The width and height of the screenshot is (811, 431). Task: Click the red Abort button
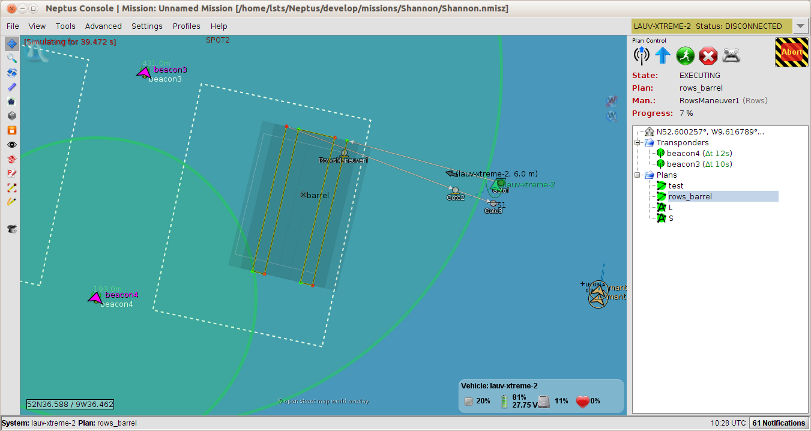click(791, 53)
